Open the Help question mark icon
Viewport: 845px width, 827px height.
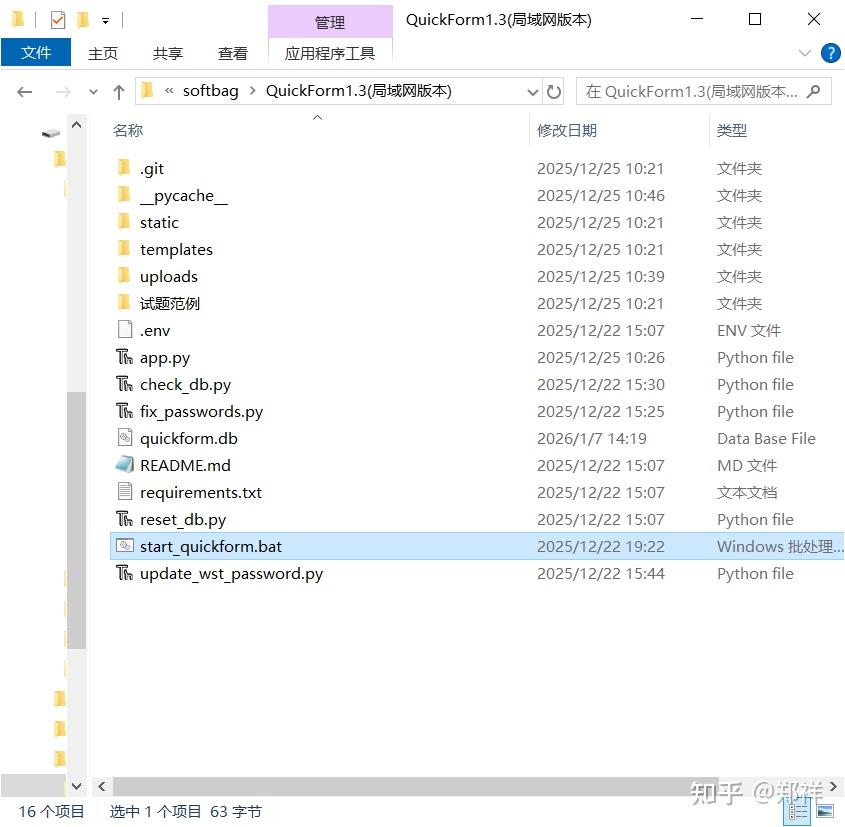(830, 53)
